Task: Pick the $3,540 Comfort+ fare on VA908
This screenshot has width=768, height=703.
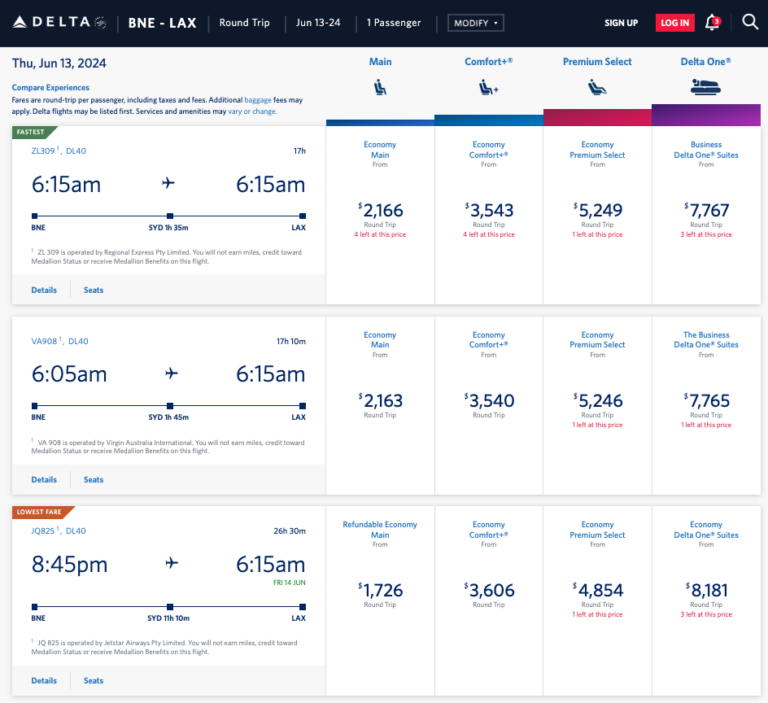Action: [489, 401]
